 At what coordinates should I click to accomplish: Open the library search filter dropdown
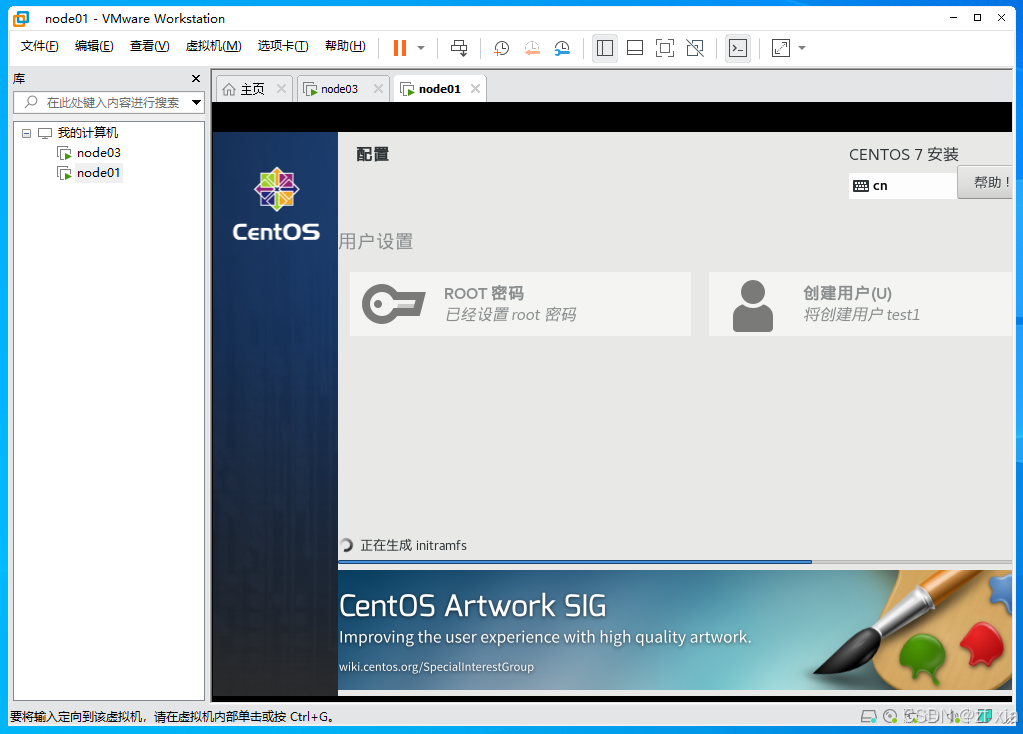point(196,102)
